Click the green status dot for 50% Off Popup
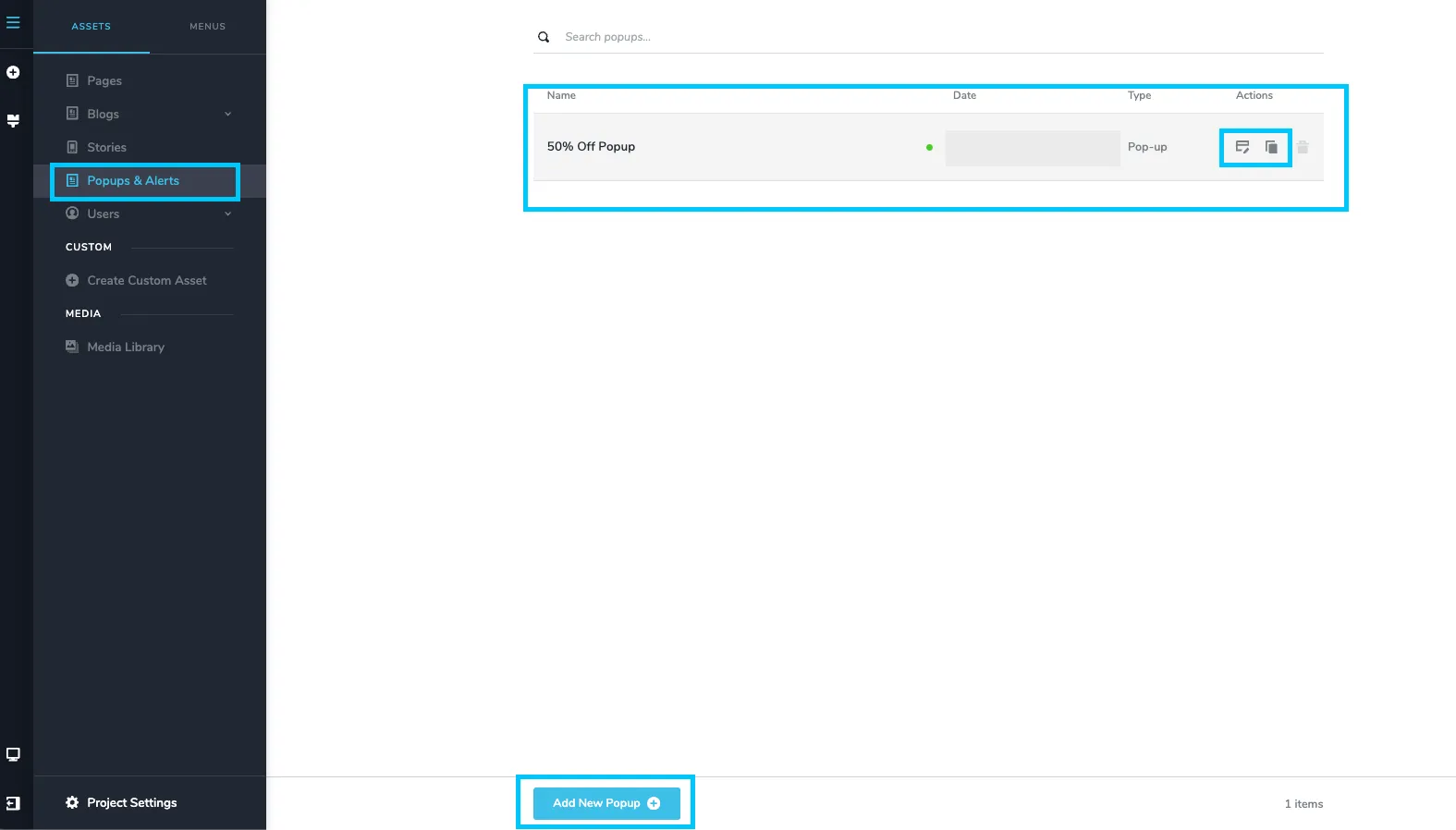1456x830 pixels. pyautogui.click(x=929, y=147)
